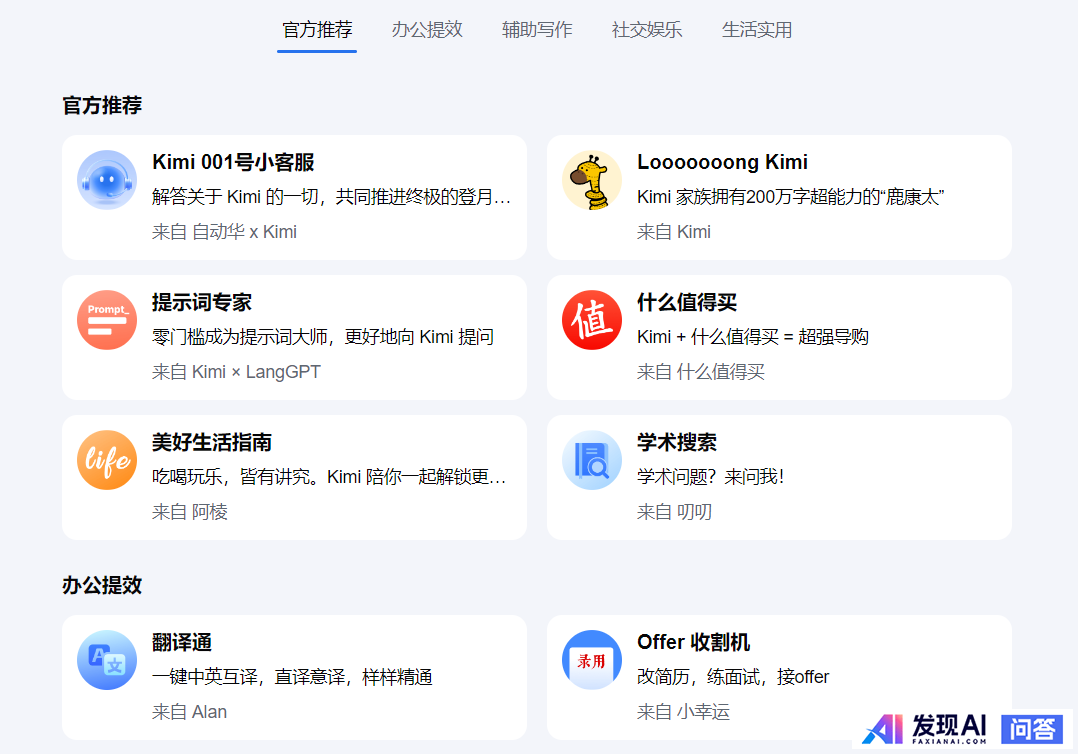Click the 翻译通 translation icon
This screenshot has height=754, width=1078.
pos(107,660)
